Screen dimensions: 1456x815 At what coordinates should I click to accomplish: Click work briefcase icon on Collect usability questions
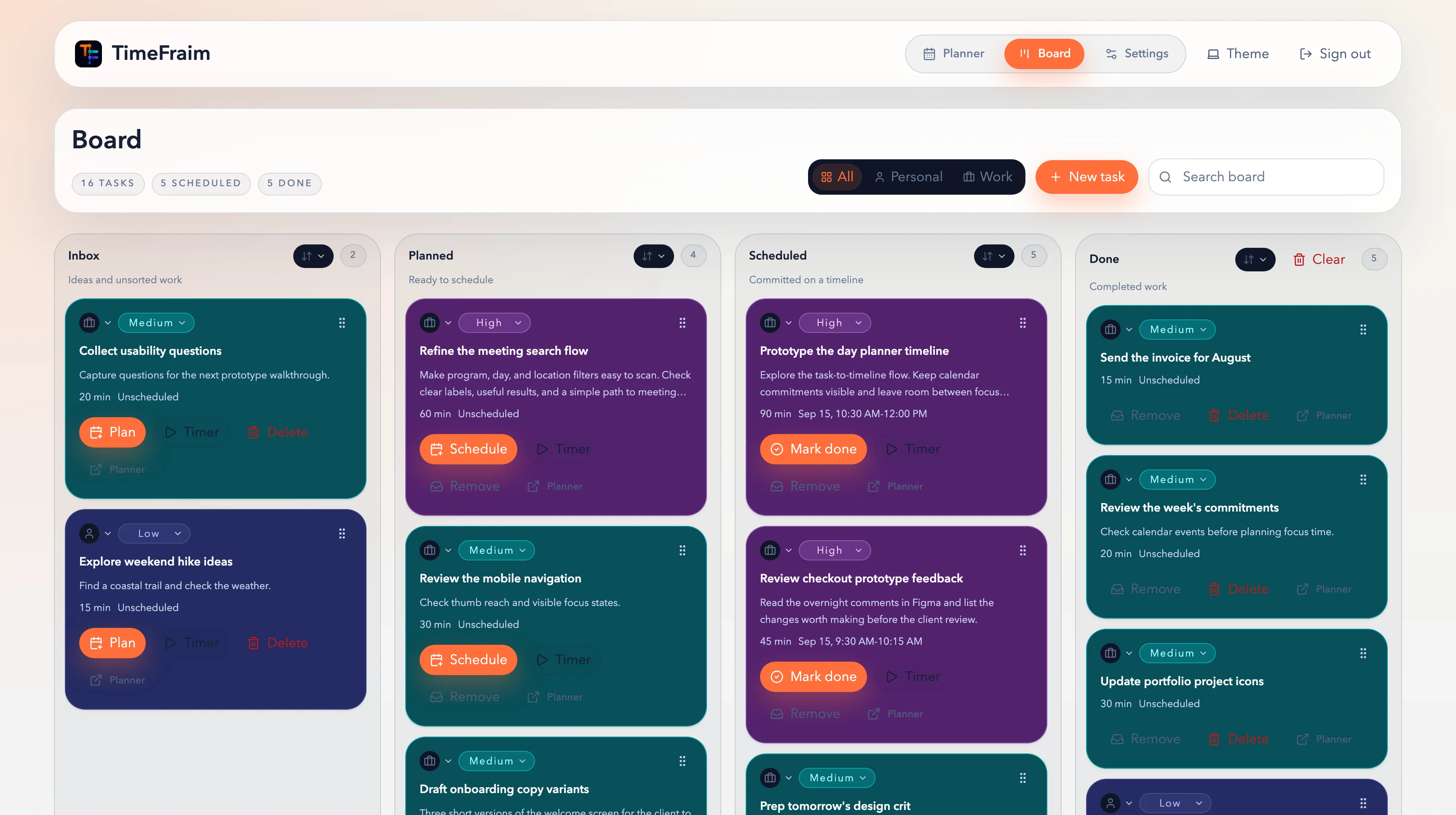(x=89, y=323)
